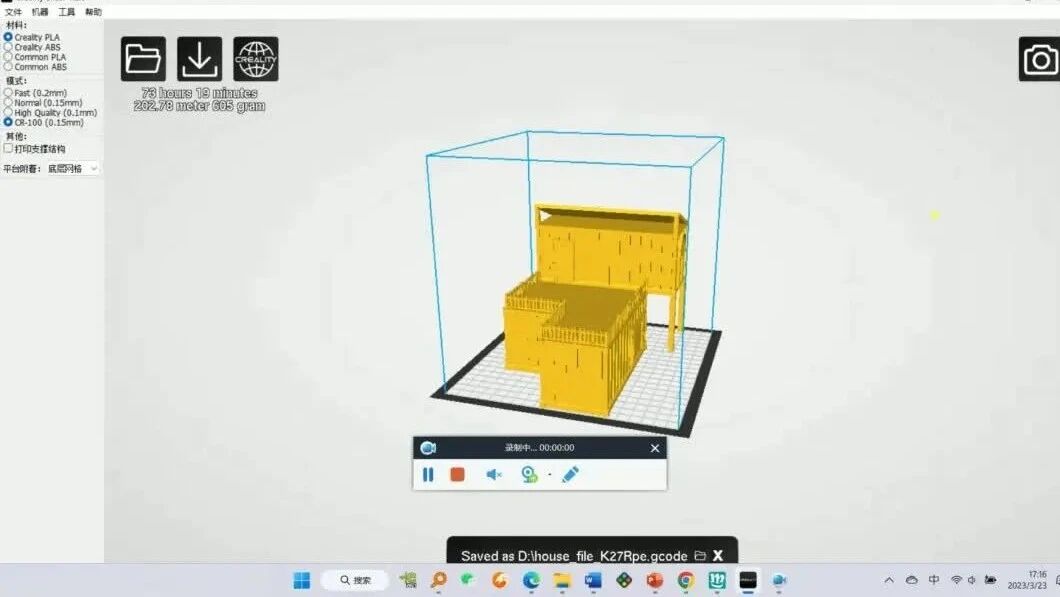Click the Windows Start button

tap(302, 580)
